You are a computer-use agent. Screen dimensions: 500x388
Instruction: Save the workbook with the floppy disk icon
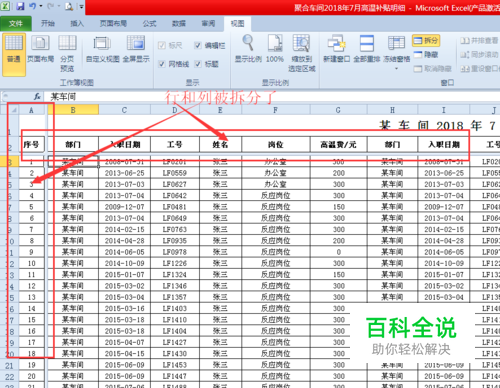(x=20, y=6)
